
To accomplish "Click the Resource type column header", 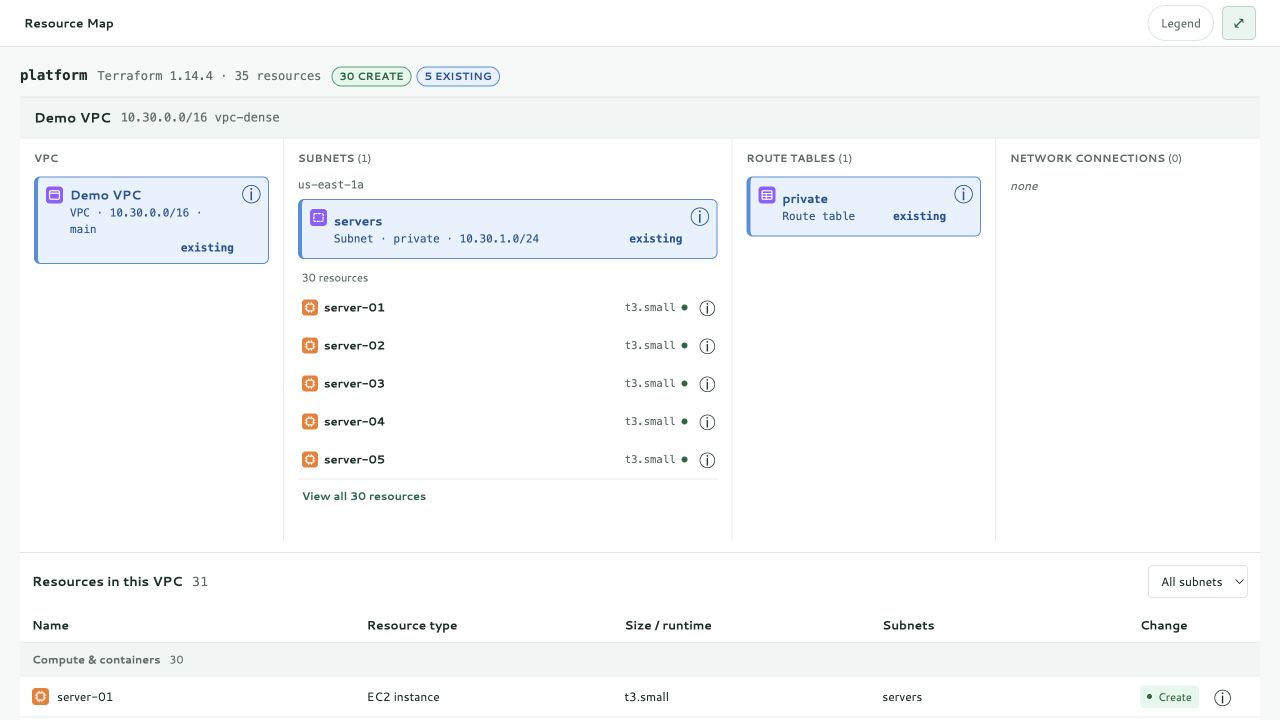I will (412, 625).
